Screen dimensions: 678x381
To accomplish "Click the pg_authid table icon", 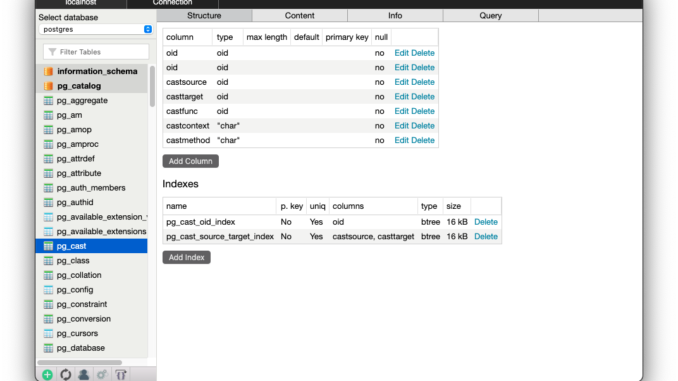I will (x=48, y=202).
